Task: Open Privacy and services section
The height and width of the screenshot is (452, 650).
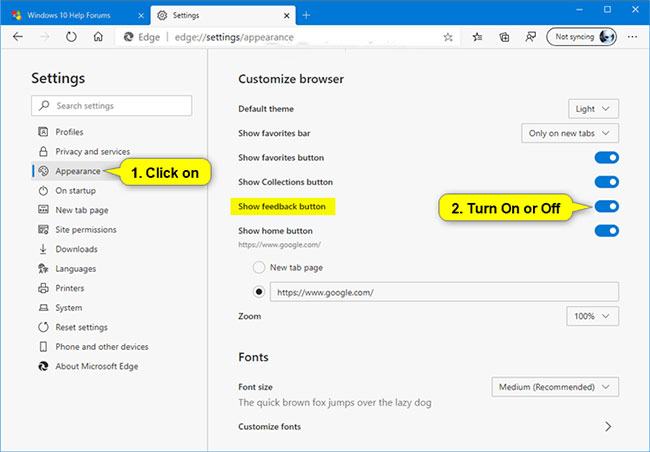Action: [x=92, y=151]
